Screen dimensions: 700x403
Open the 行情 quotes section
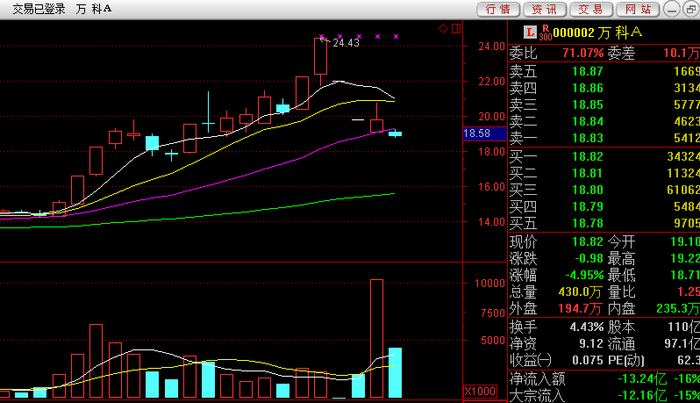(x=498, y=9)
